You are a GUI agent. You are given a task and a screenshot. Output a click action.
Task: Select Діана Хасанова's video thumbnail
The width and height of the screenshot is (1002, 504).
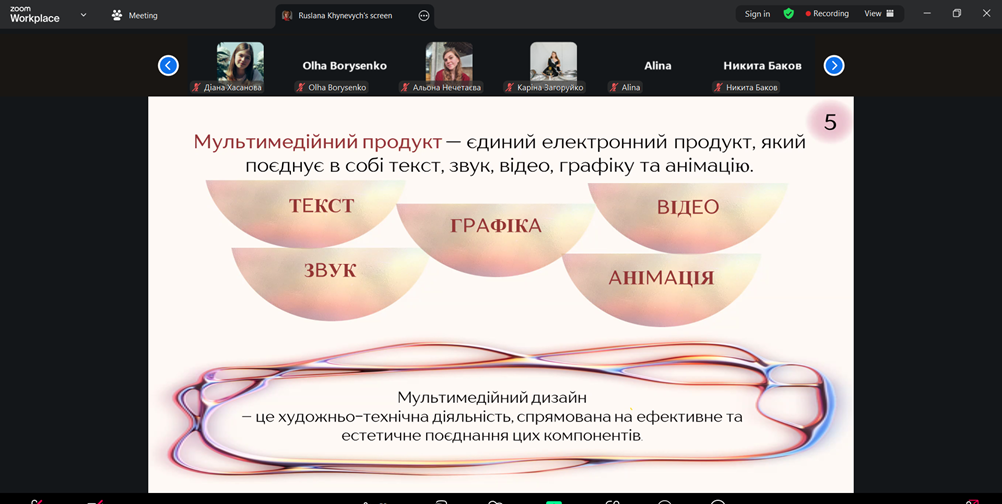coord(240,62)
